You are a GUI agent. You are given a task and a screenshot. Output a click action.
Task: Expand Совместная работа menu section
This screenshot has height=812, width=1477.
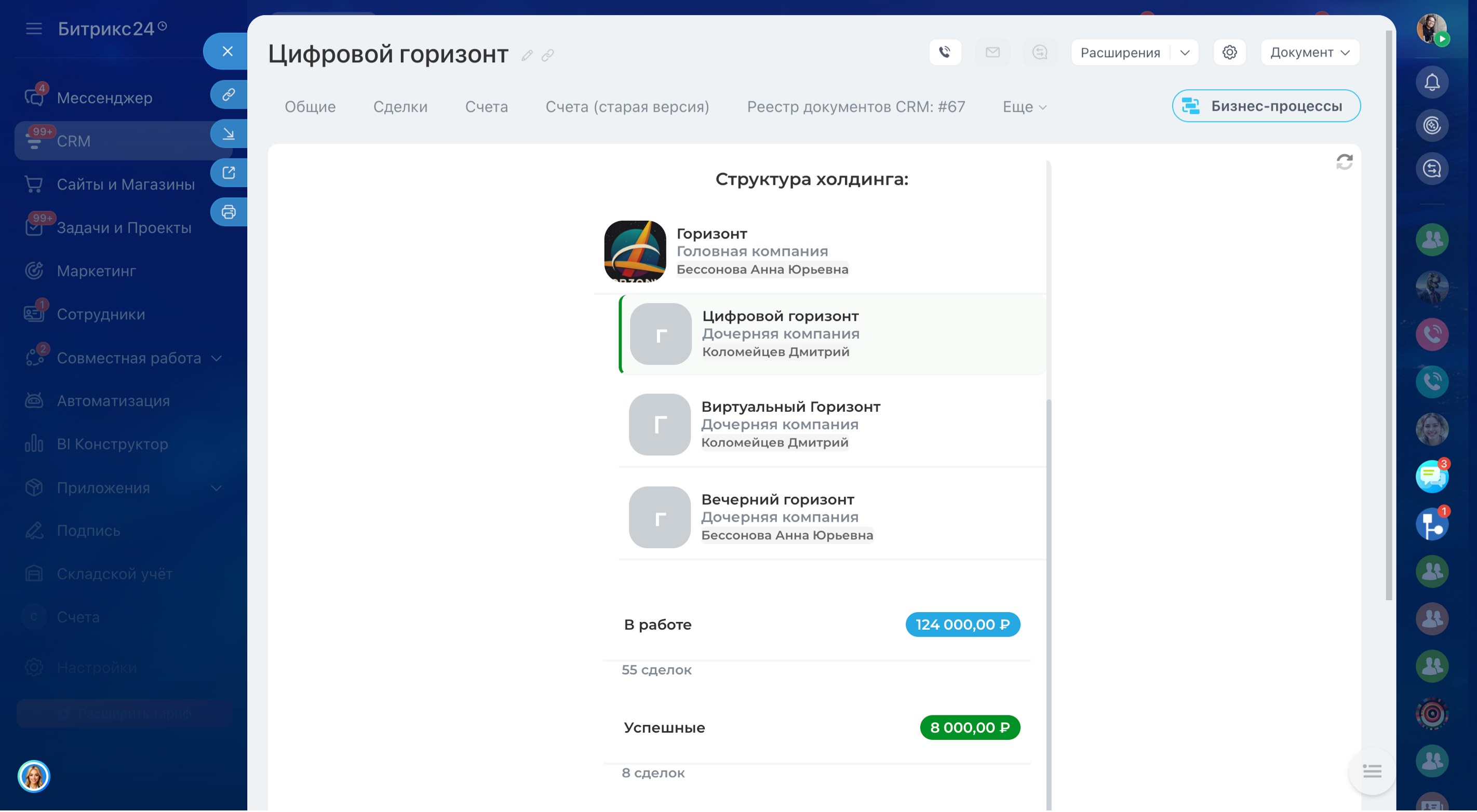[216, 358]
